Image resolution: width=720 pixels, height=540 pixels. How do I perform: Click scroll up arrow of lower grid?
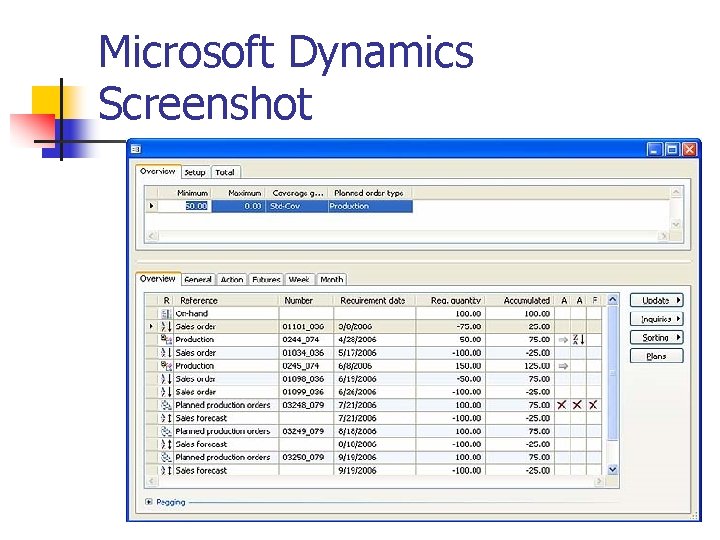(613, 300)
